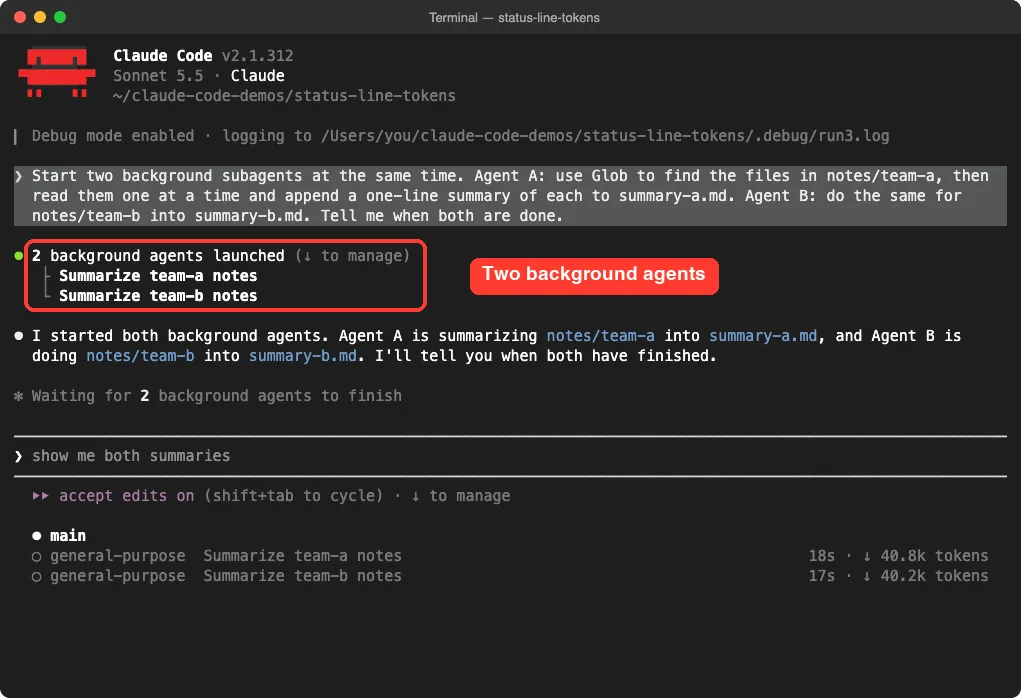
Task: Select the team-a general-purpose agent bullet
Action: point(36,557)
